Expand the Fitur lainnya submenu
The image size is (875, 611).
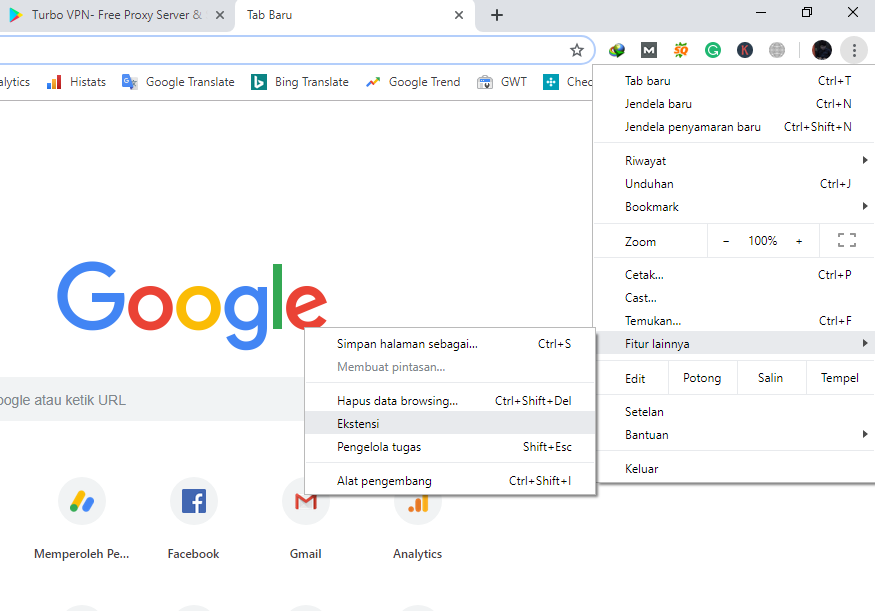click(734, 344)
